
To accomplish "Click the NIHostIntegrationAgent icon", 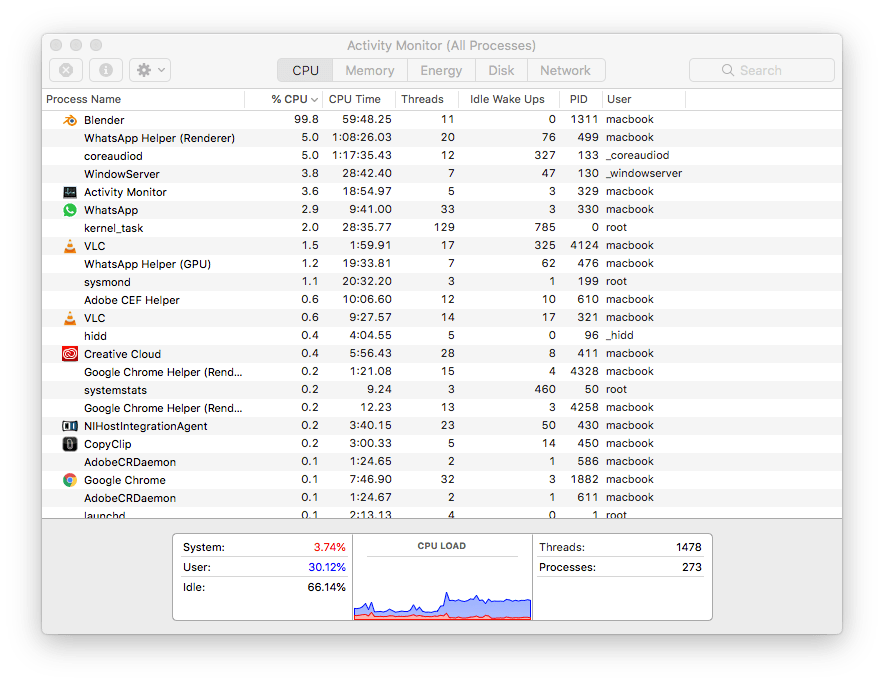I will 70,426.
